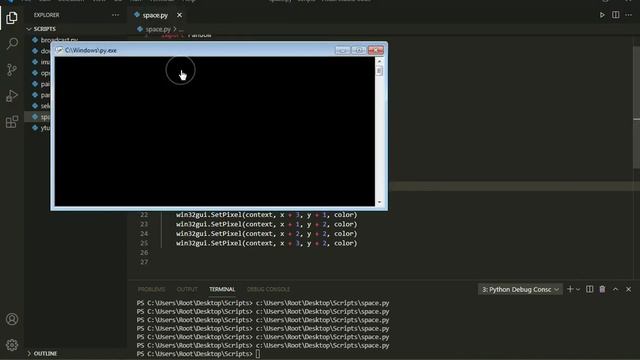This screenshot has width=640, height=360.
Task: Open the Extensions view
Action: coord(12,122)
